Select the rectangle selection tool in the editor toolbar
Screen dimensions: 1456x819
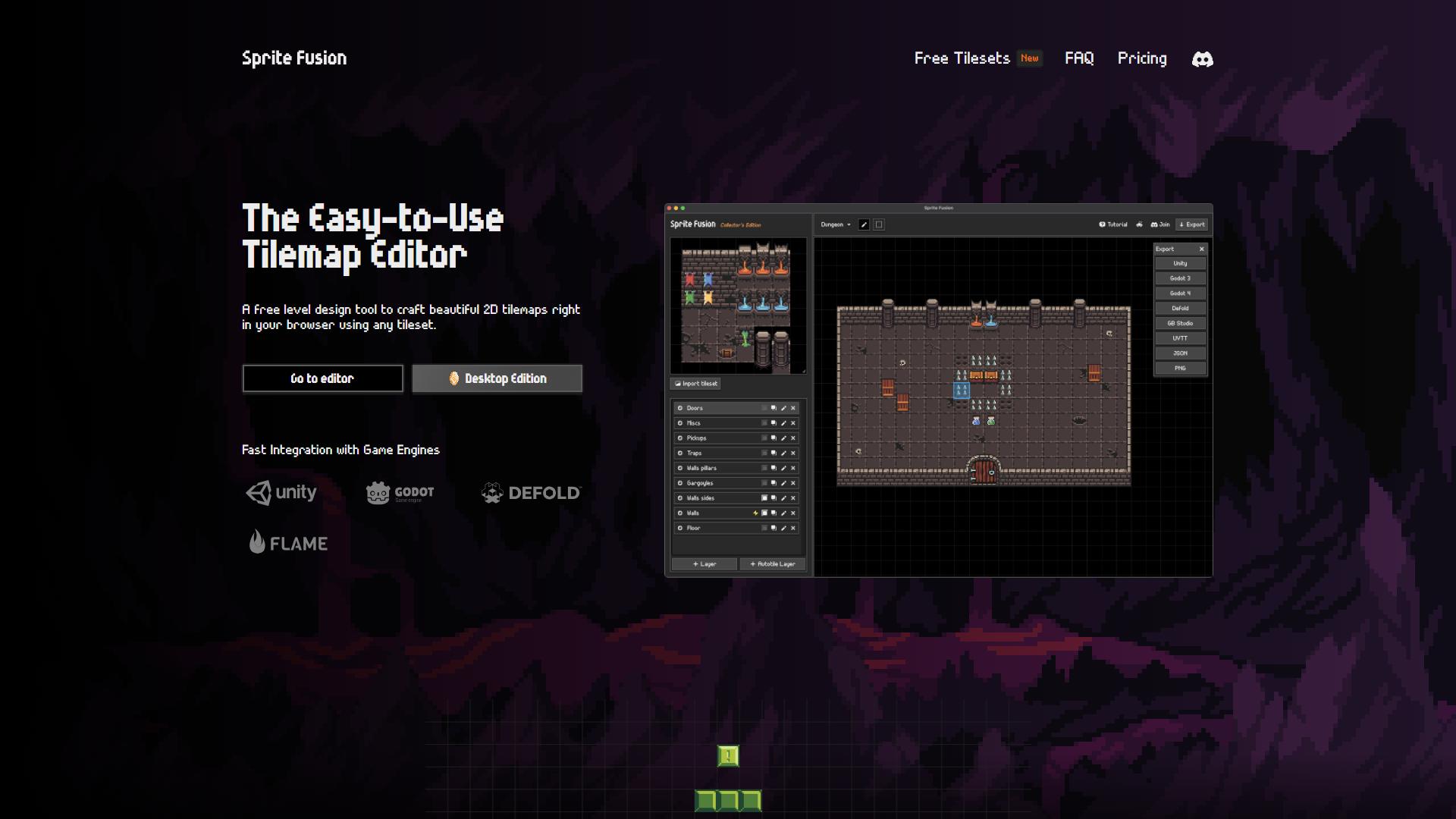pyautogui.click(x=879, y=224)
